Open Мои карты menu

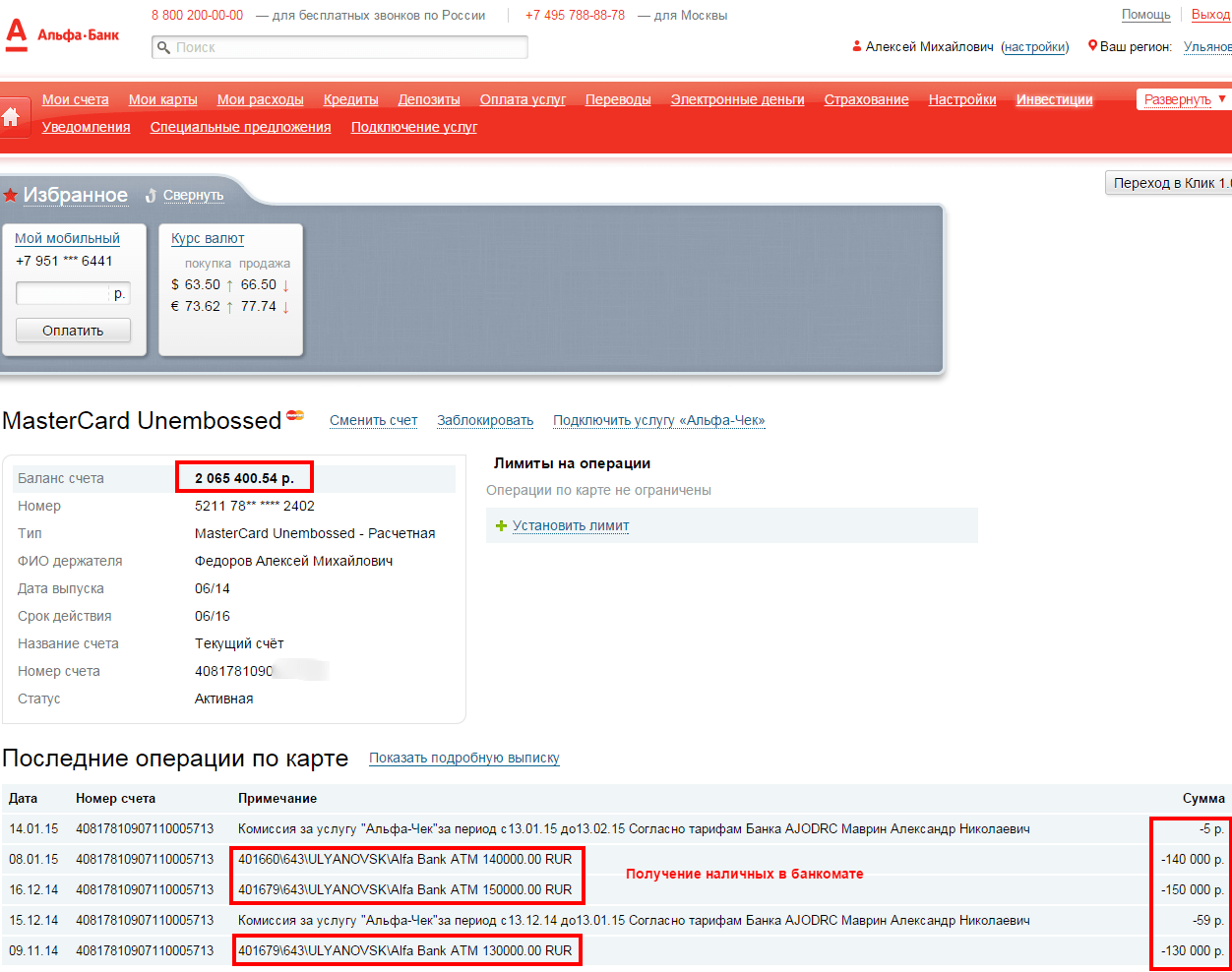click(x=163, y=99)
